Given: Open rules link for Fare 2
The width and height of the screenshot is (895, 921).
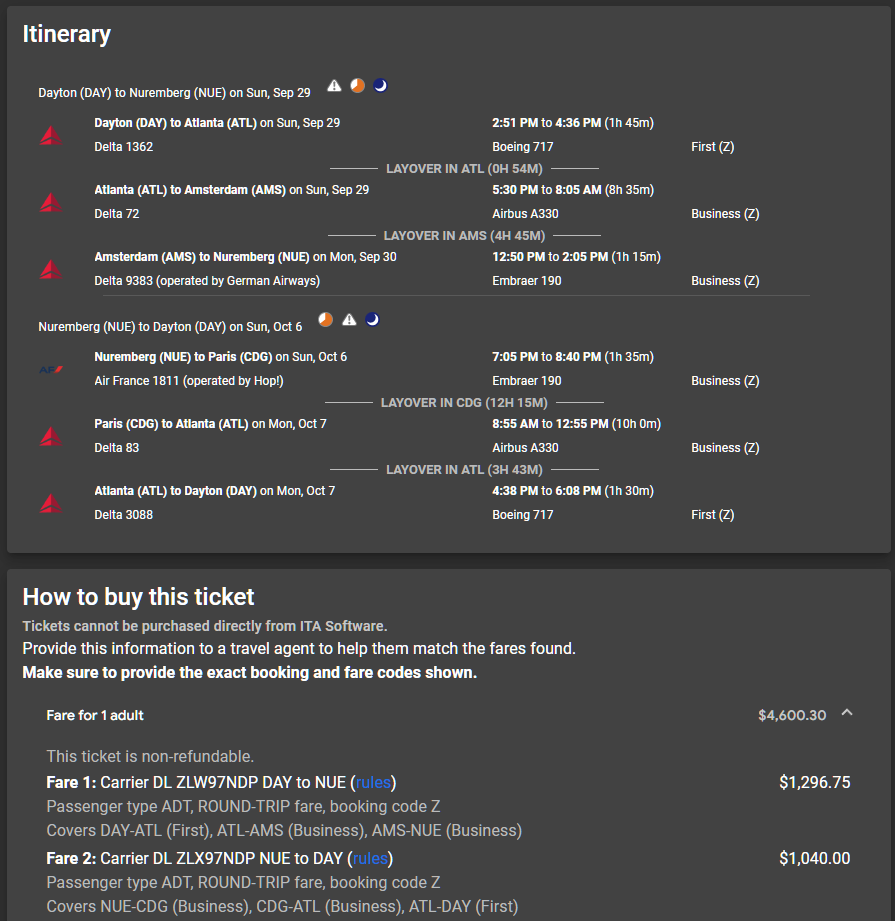Looking at the screenshot, I should (370, 858).
